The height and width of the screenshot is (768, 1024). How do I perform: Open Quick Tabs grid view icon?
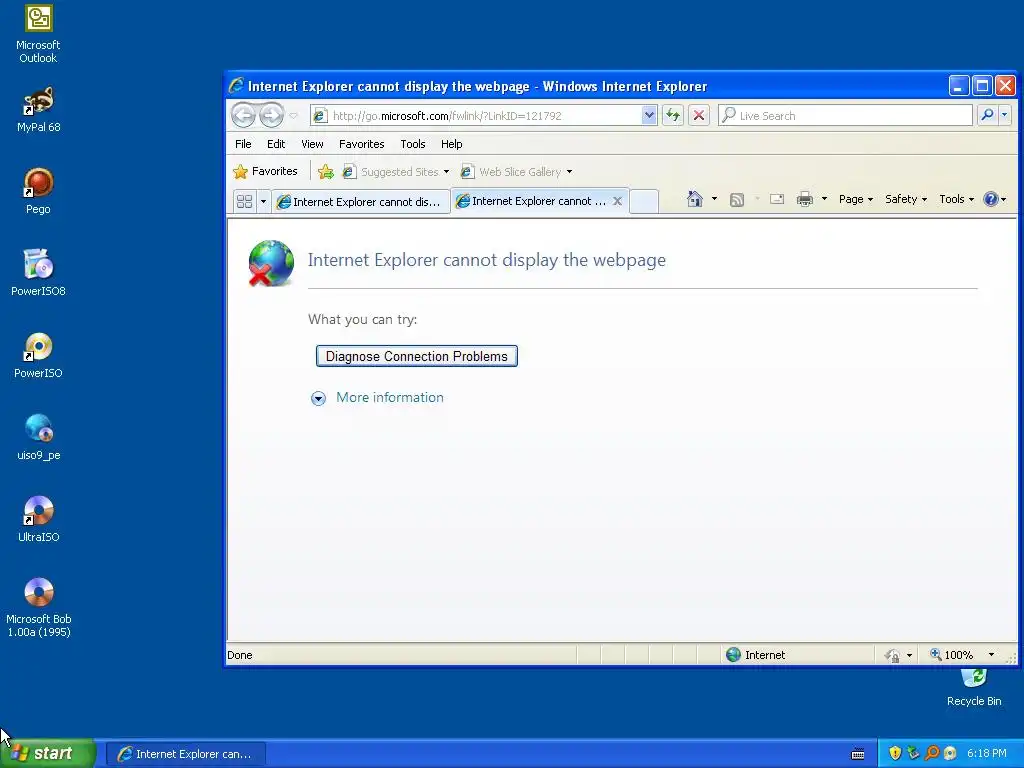click(244, 201)
